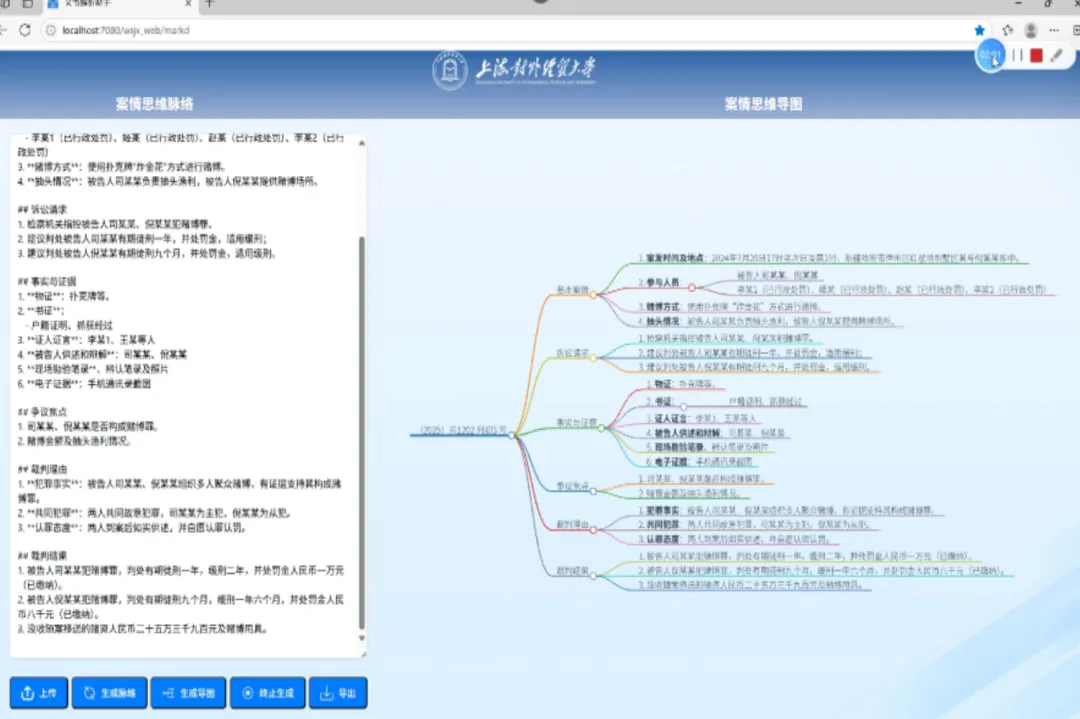Collapse the root node (2025) circle

coord(511,435)
